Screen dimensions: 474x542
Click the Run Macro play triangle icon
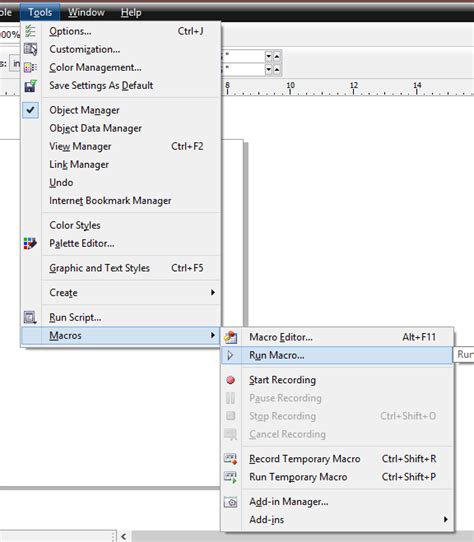tap(230, 355)
